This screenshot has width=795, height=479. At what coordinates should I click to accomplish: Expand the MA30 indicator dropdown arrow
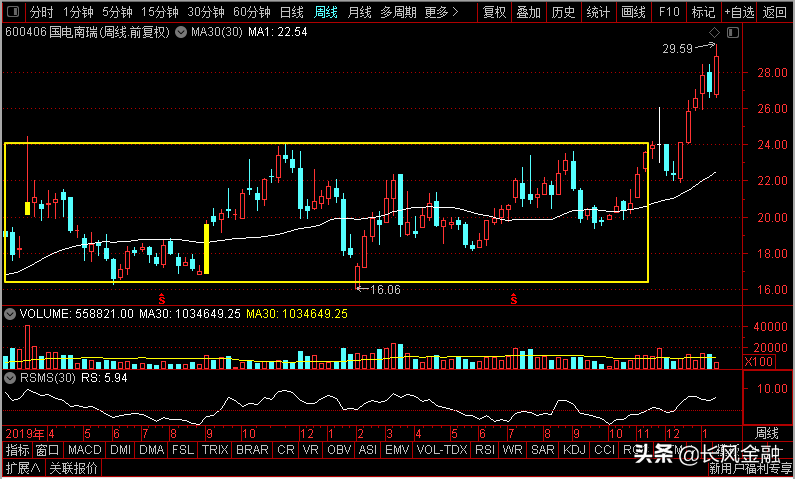pos(180,32)
